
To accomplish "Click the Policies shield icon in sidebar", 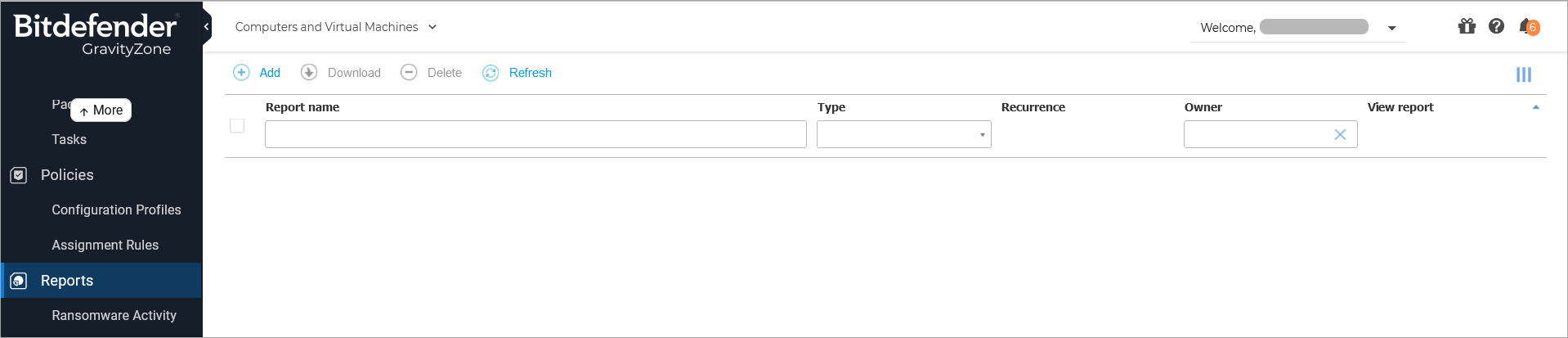I will (x=18, y=175).
